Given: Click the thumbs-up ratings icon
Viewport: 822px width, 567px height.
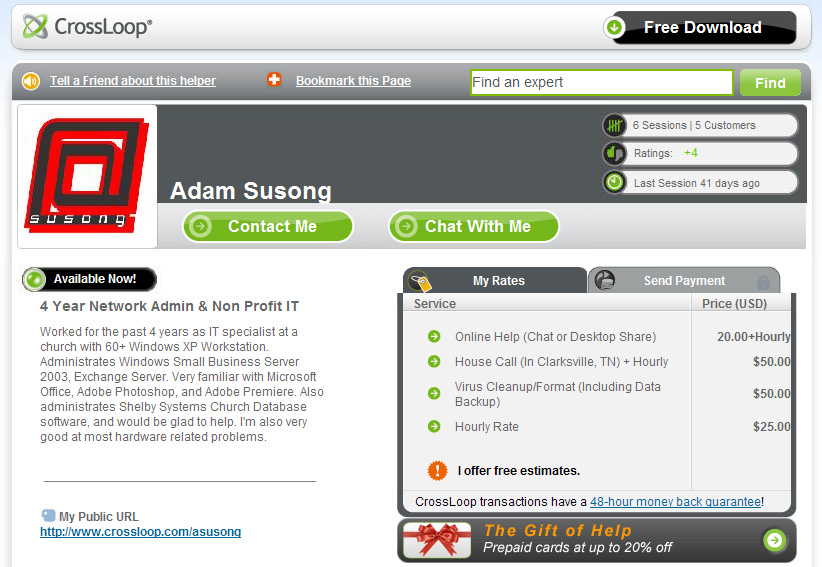Looking at the screenshot, I should [x=614, y=154].
